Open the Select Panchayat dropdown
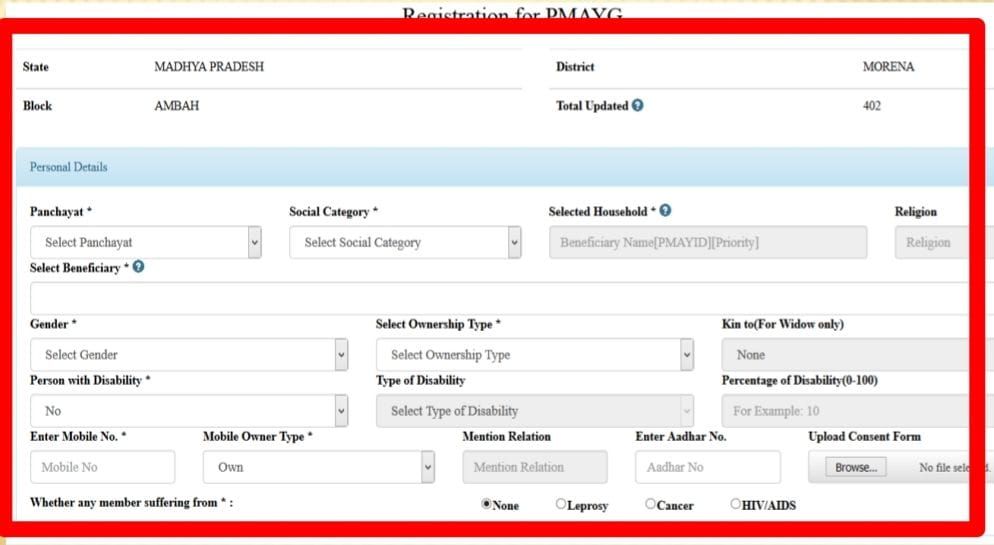Viewport: 994px width, 545px height. pyautogui.click(x=146, y=242)
